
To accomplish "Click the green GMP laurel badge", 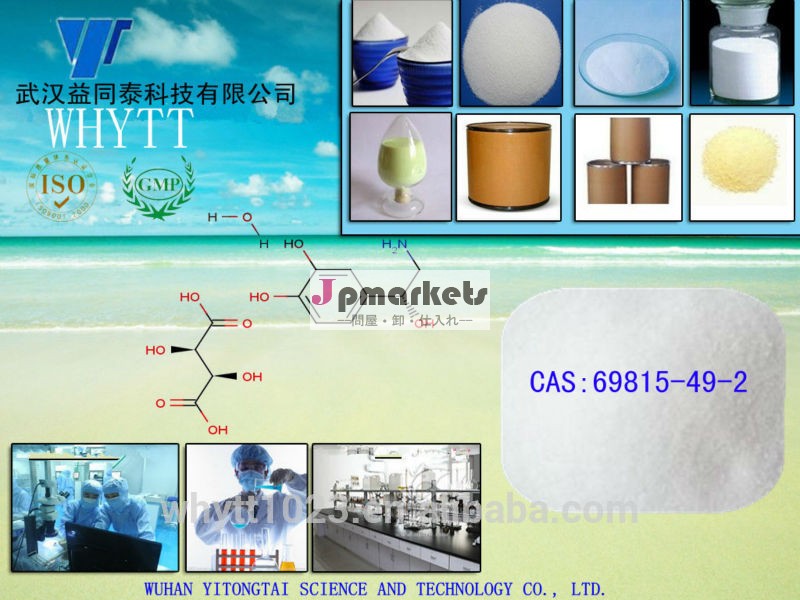I will coord(159,187).
